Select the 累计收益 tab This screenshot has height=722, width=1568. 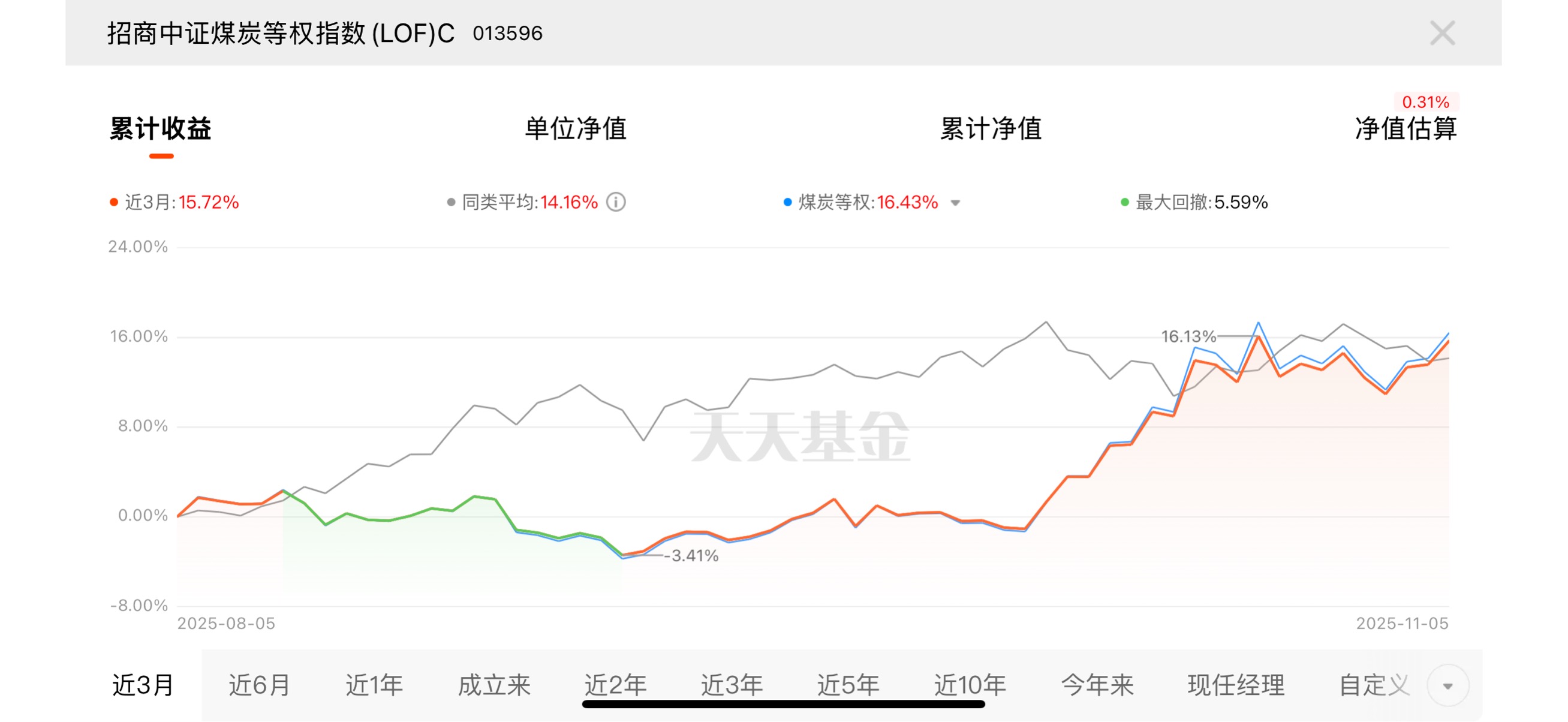[x=161, y=128]
